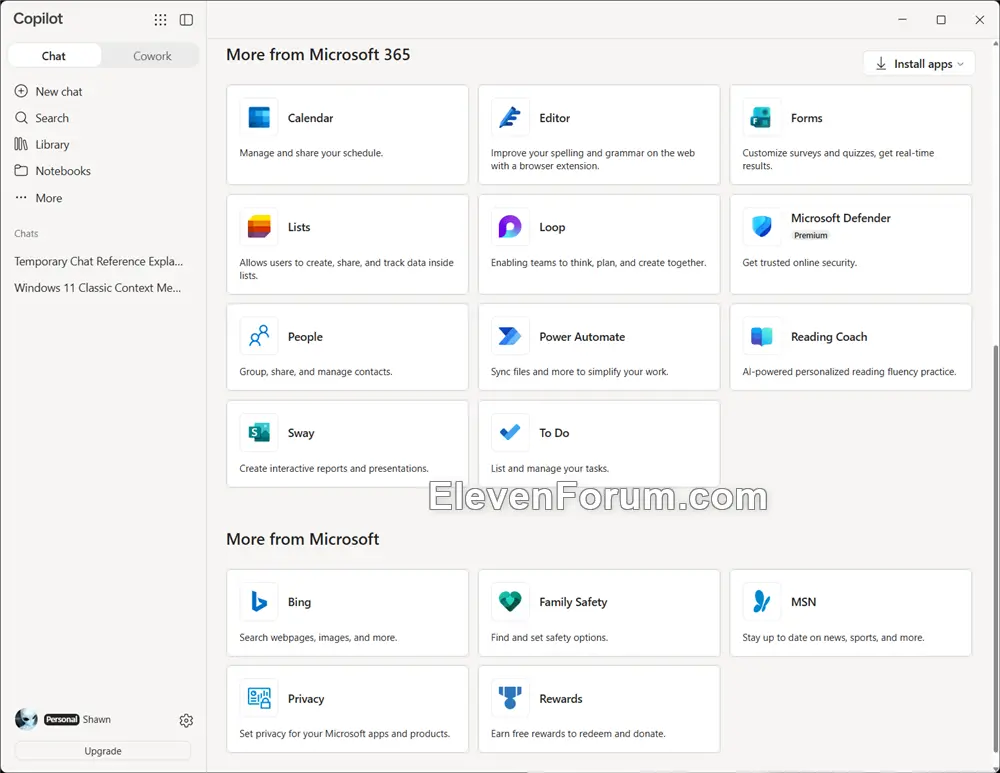Click the Calendar card title
The image size is (1000, 773).
[x=310, y=118]
